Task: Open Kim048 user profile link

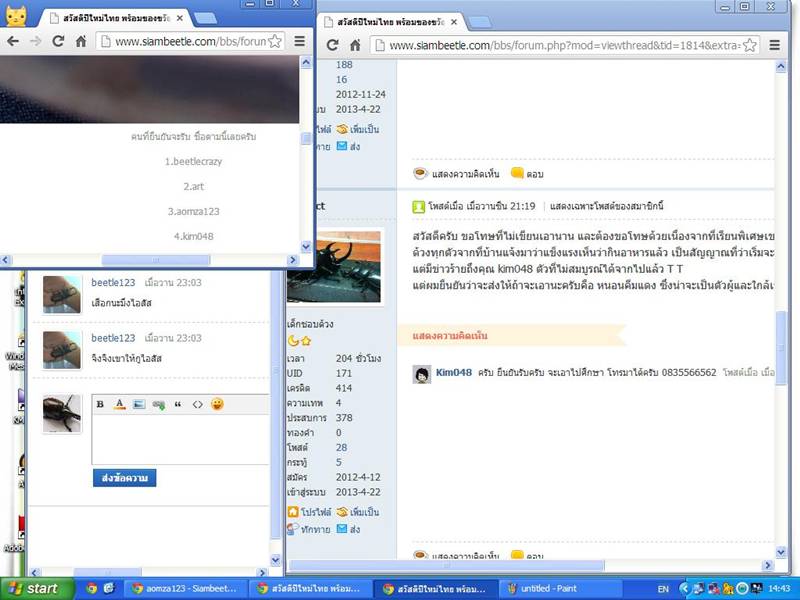Action: (453, 372)
